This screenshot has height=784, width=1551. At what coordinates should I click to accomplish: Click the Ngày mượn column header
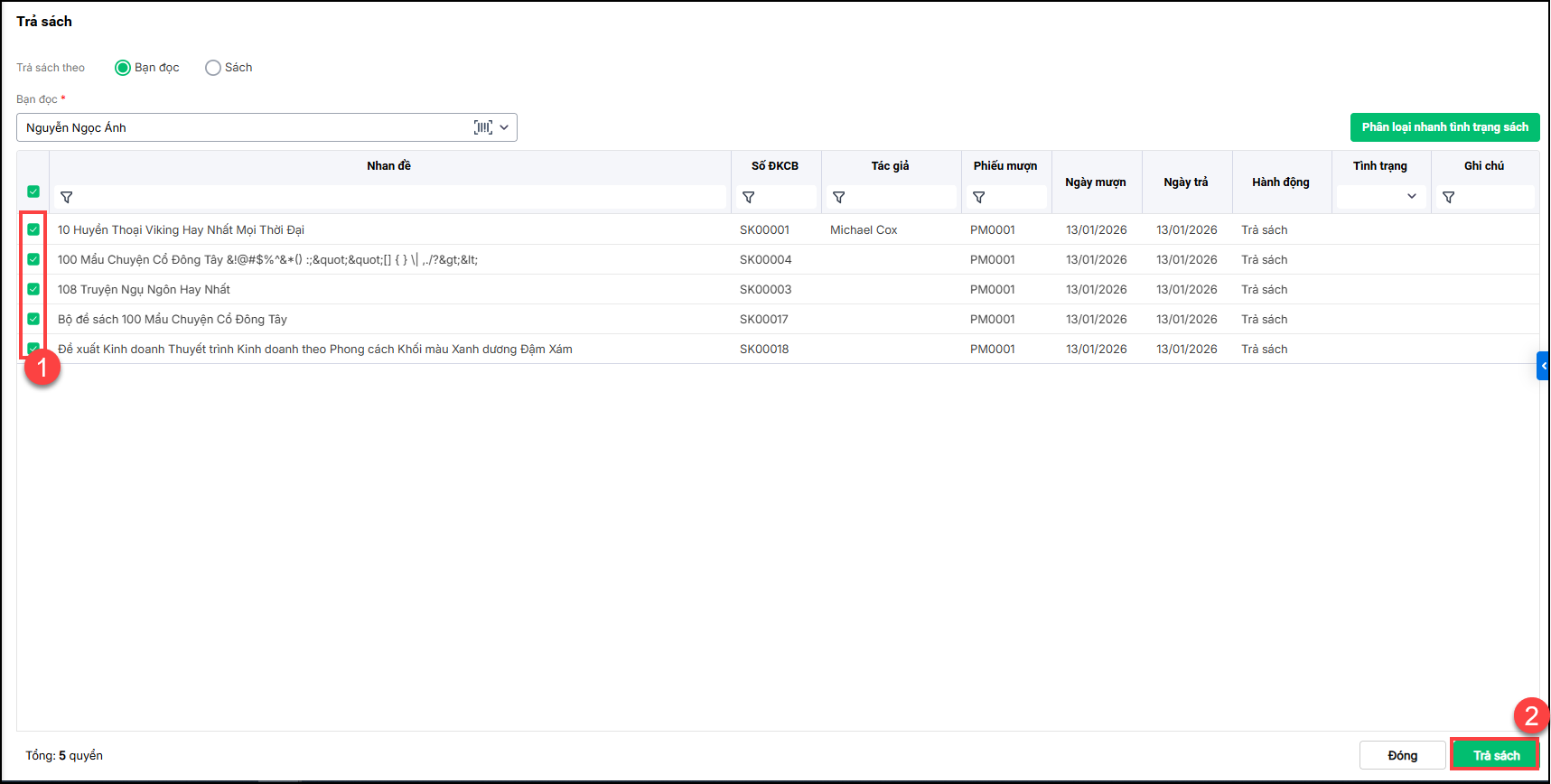click(1095, 182)
